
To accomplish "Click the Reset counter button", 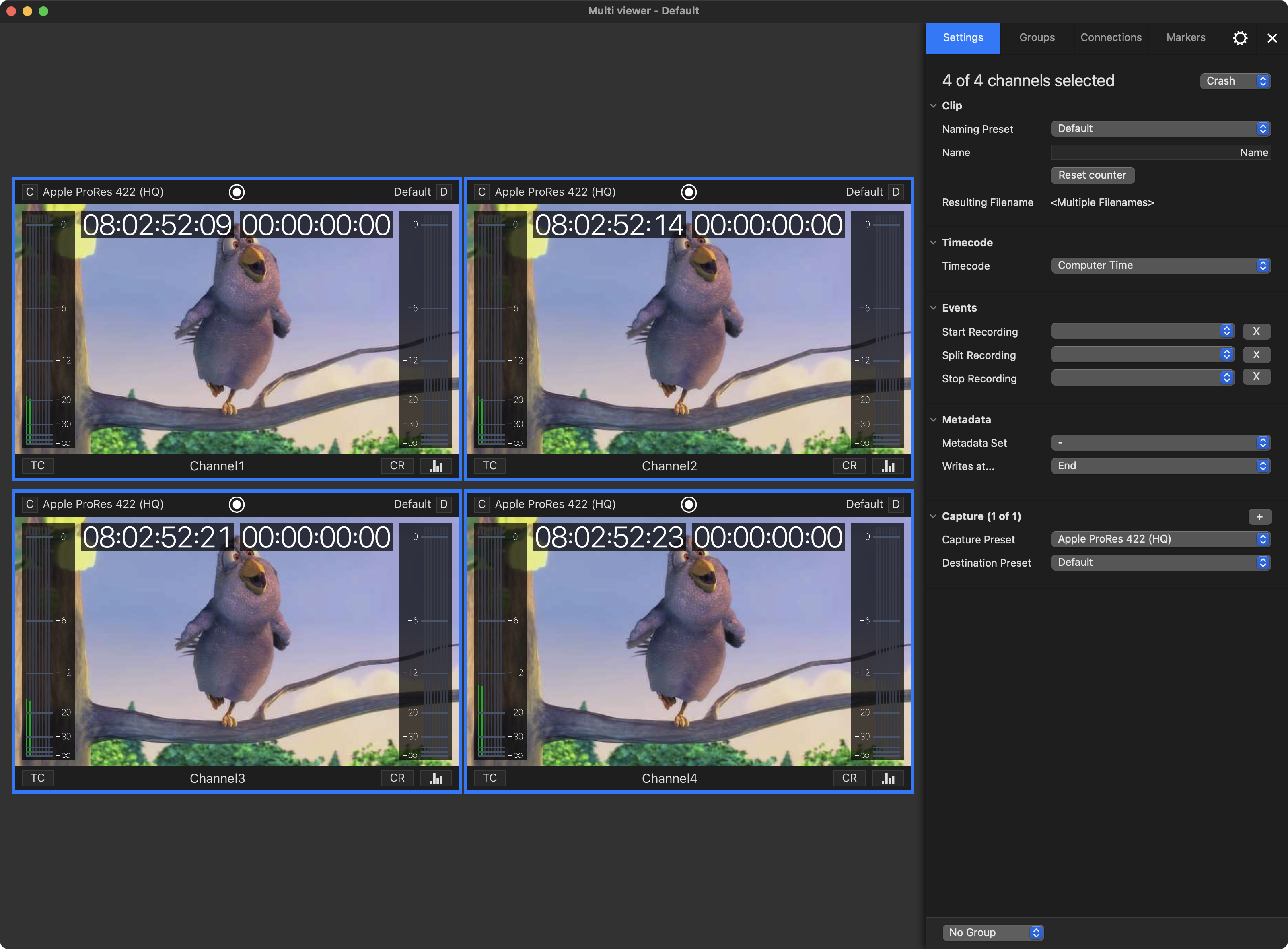I will point(1092,175).
